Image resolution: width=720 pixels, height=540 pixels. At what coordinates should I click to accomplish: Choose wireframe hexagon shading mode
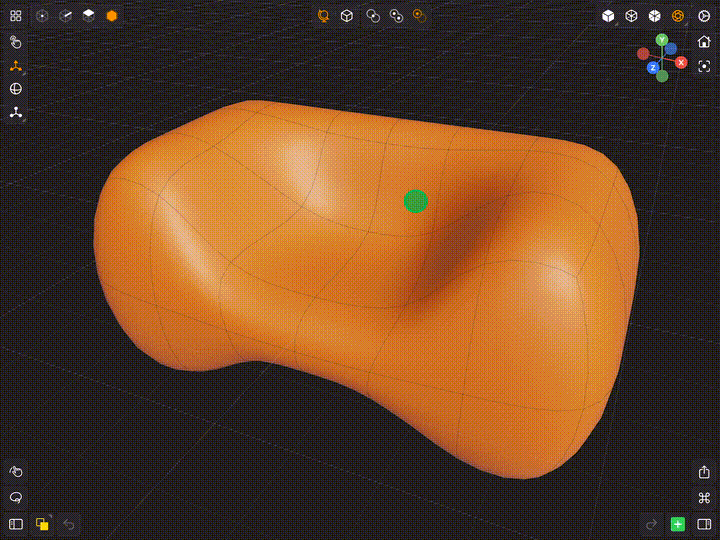[631, 16]
